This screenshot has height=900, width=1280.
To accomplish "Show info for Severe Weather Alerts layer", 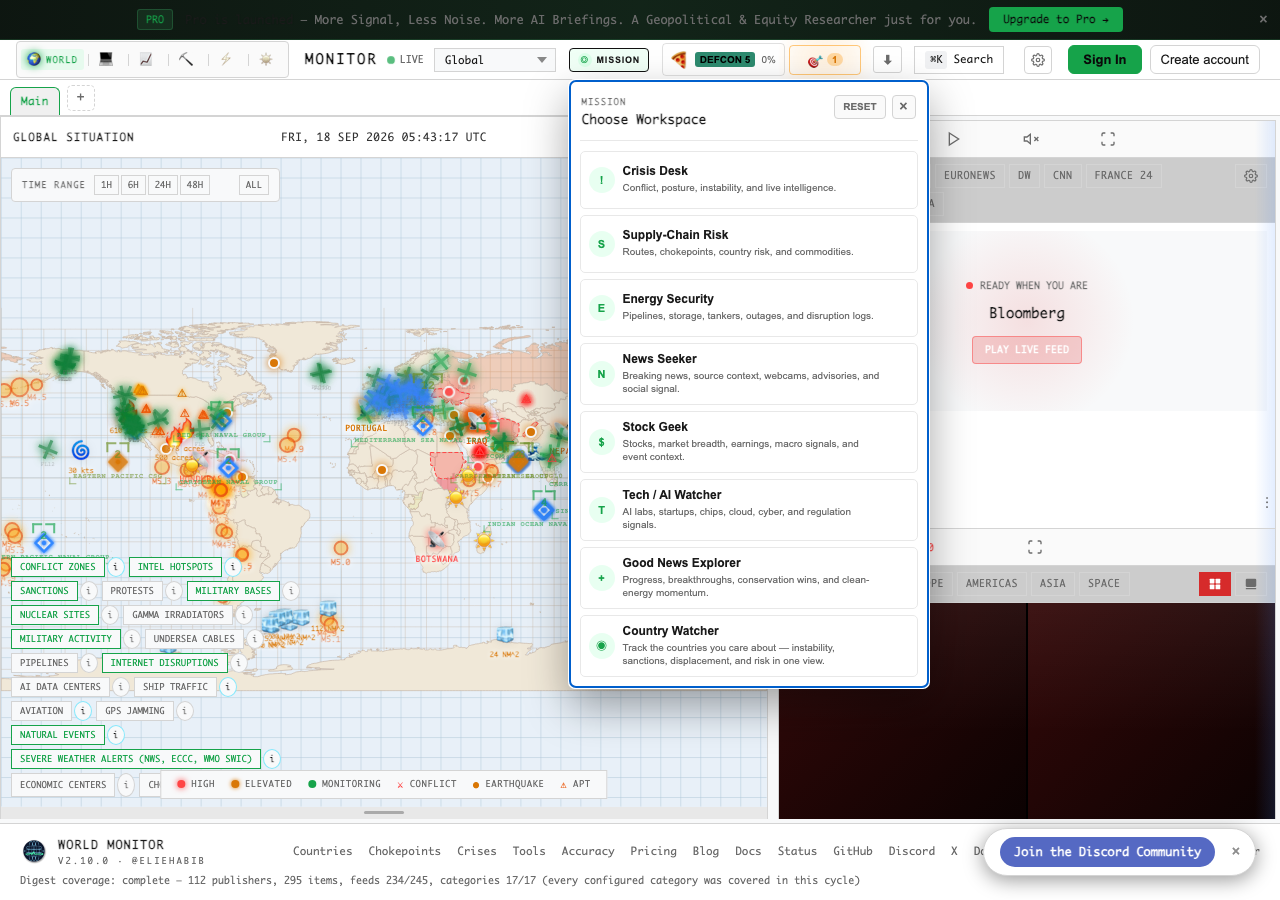I will (272, 759).
